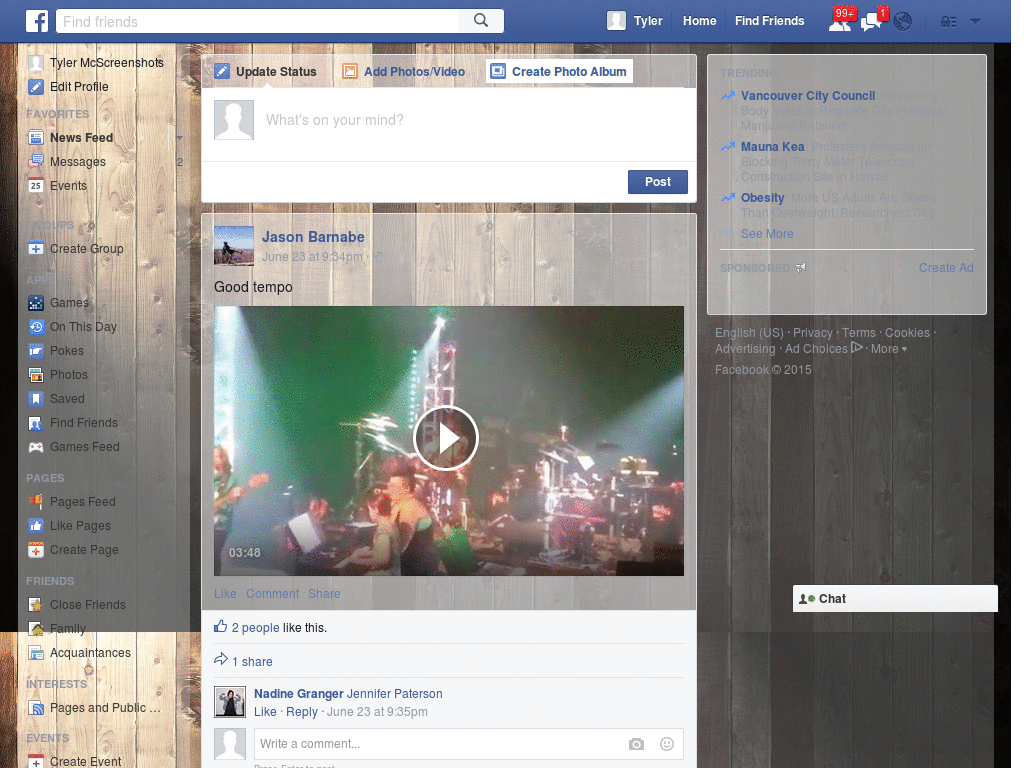
Task: Click the Create Group plus icon
Action: tap(36, 249)
